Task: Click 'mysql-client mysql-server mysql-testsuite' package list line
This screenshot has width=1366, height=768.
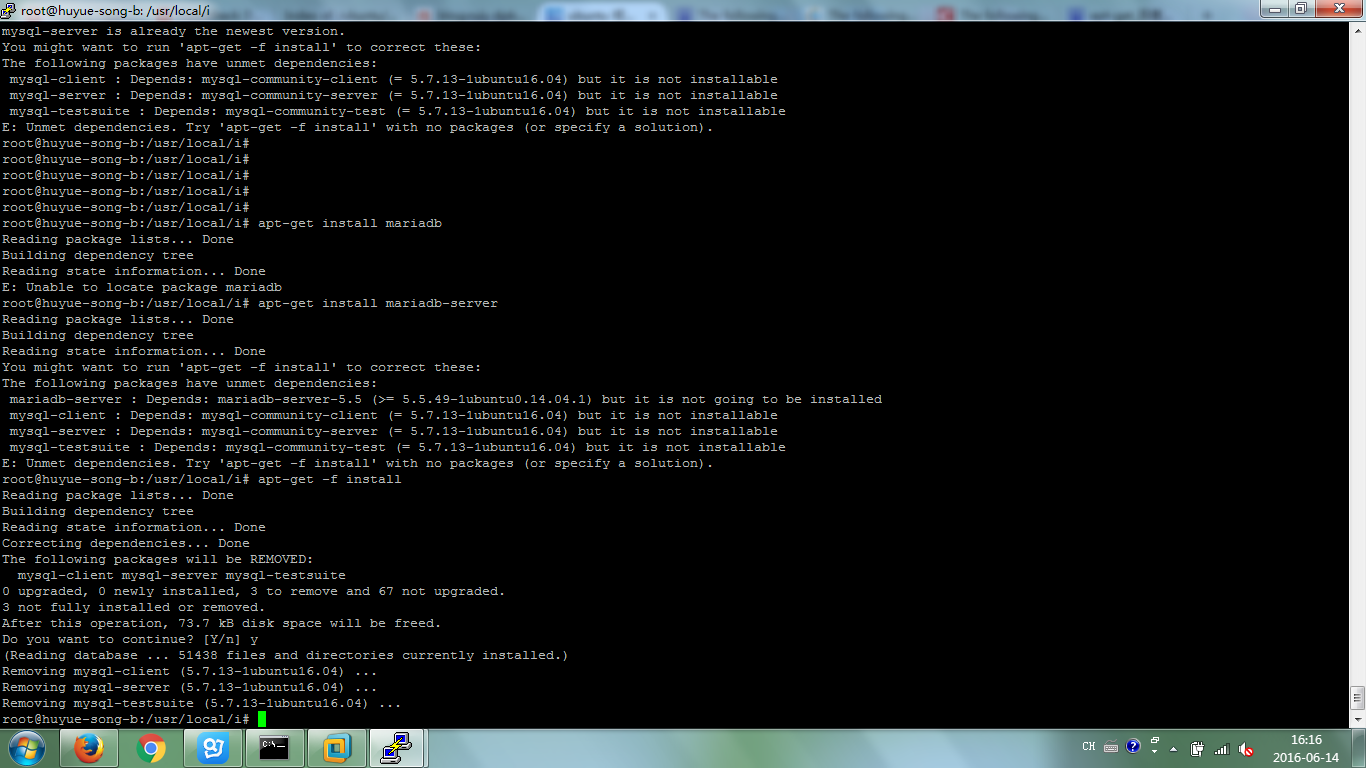Action: [182, 575]
